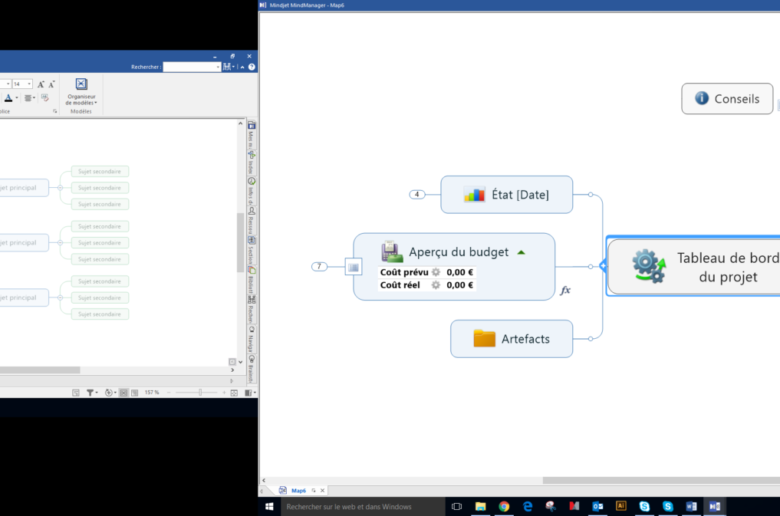Click in the Rechercher search field
The height and width of the screenshot is (516, 780).
click(x=191, y=67)
